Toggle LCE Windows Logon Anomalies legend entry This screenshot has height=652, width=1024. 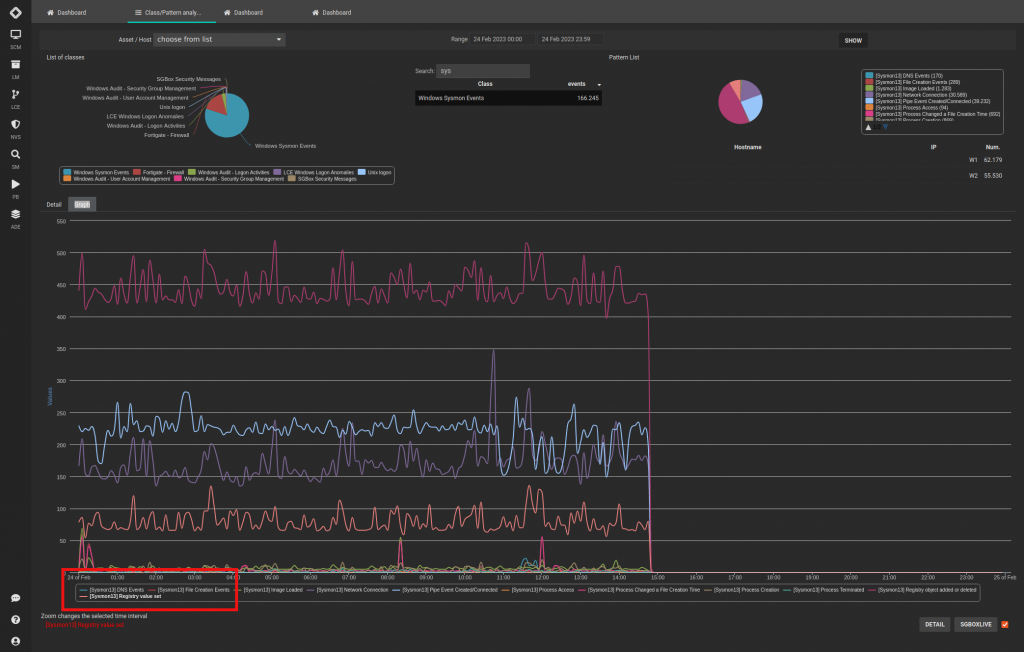click(x=313, y=172)
